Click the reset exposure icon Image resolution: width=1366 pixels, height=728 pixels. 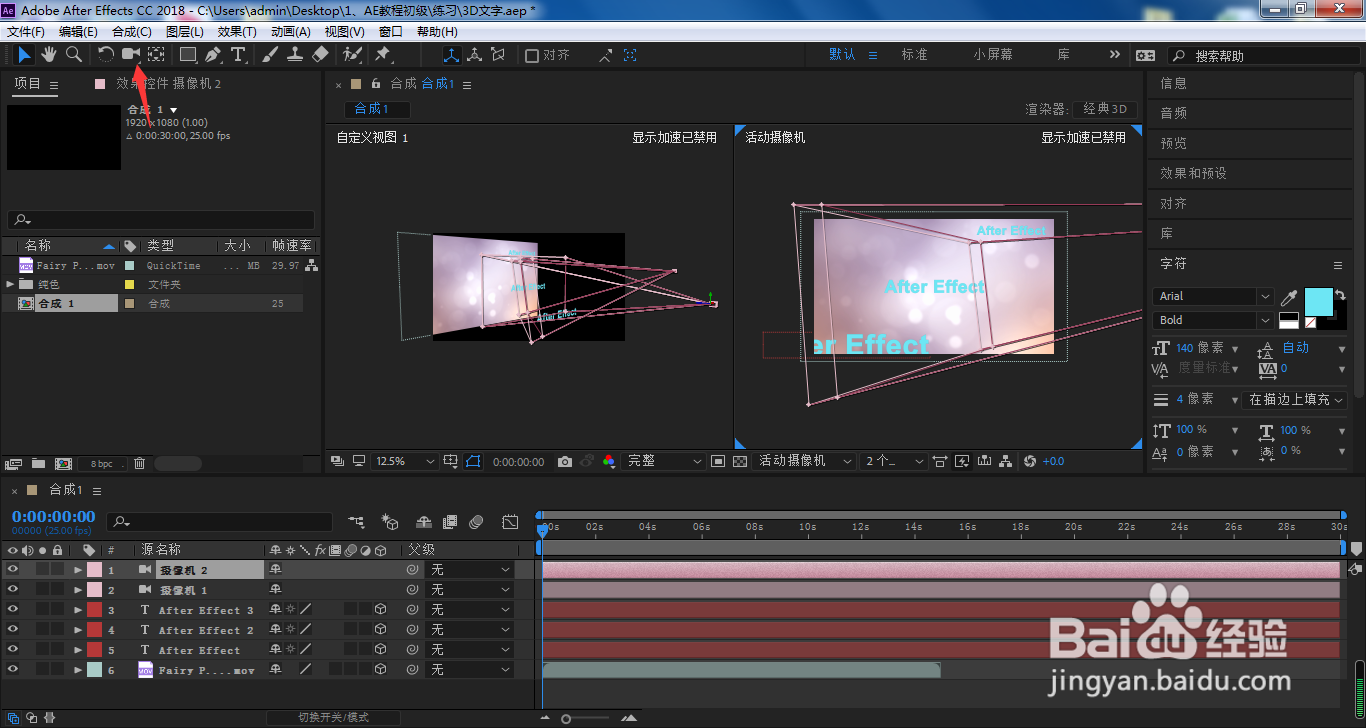tap(1030, 461)
